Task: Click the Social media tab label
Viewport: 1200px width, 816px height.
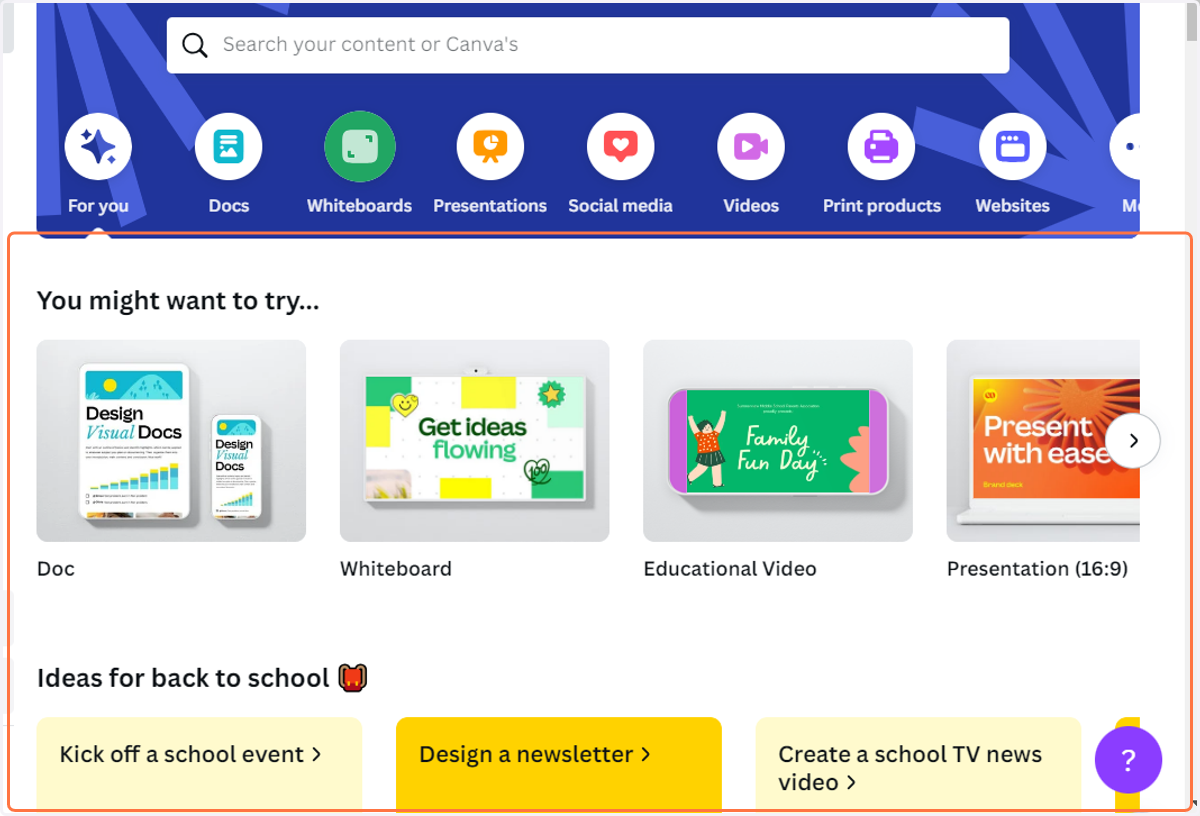Action: (x=620, y=206)
